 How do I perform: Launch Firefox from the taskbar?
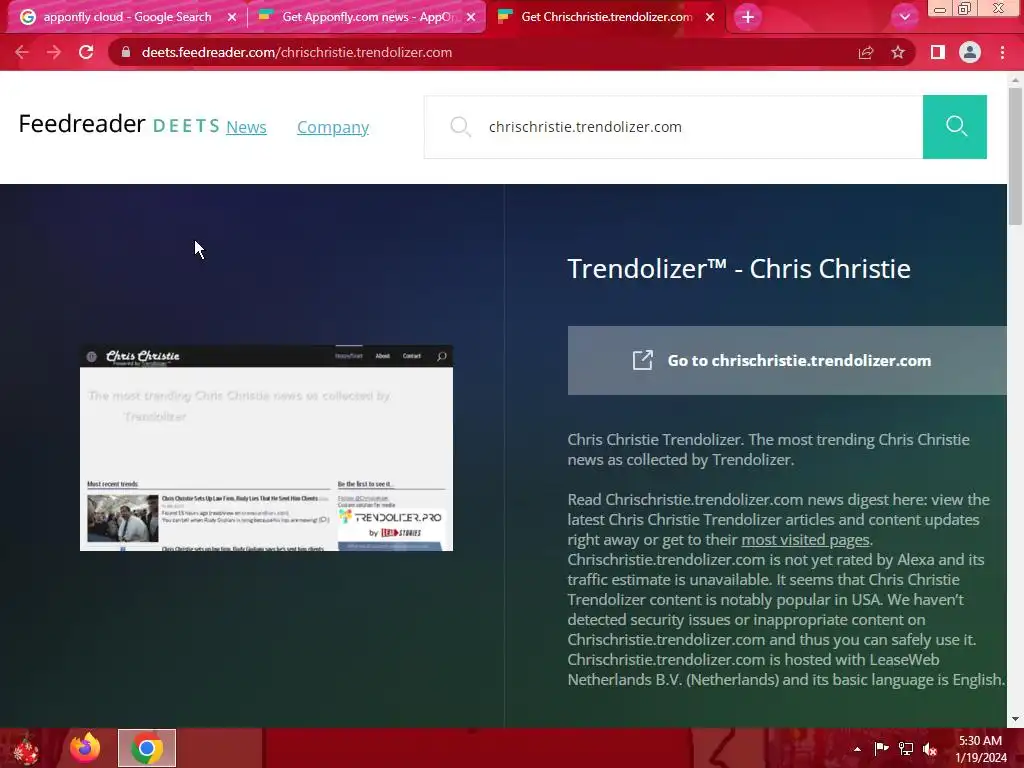click(x=85, y=748)
